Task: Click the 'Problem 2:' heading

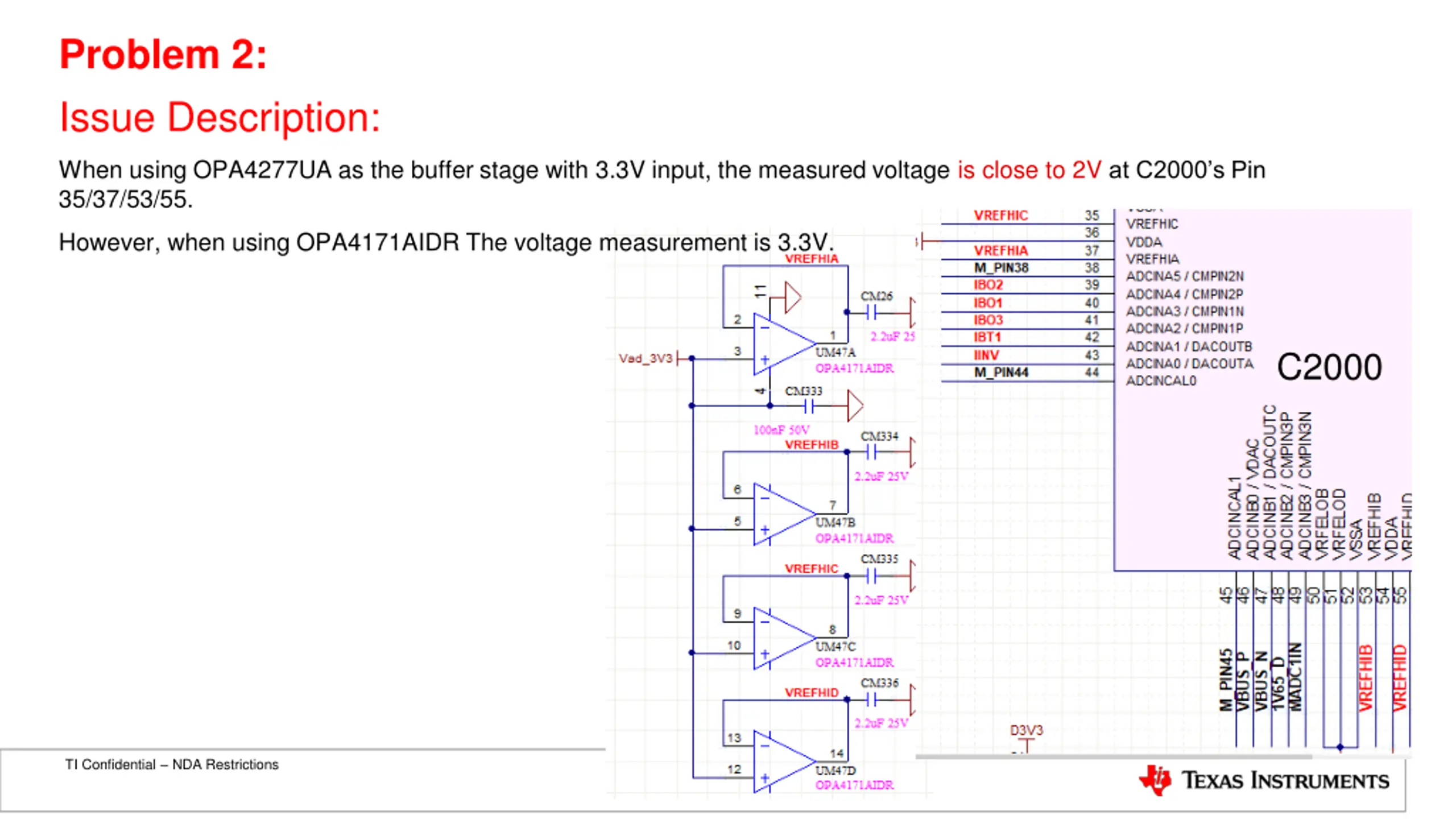Action: pos(163,55)
